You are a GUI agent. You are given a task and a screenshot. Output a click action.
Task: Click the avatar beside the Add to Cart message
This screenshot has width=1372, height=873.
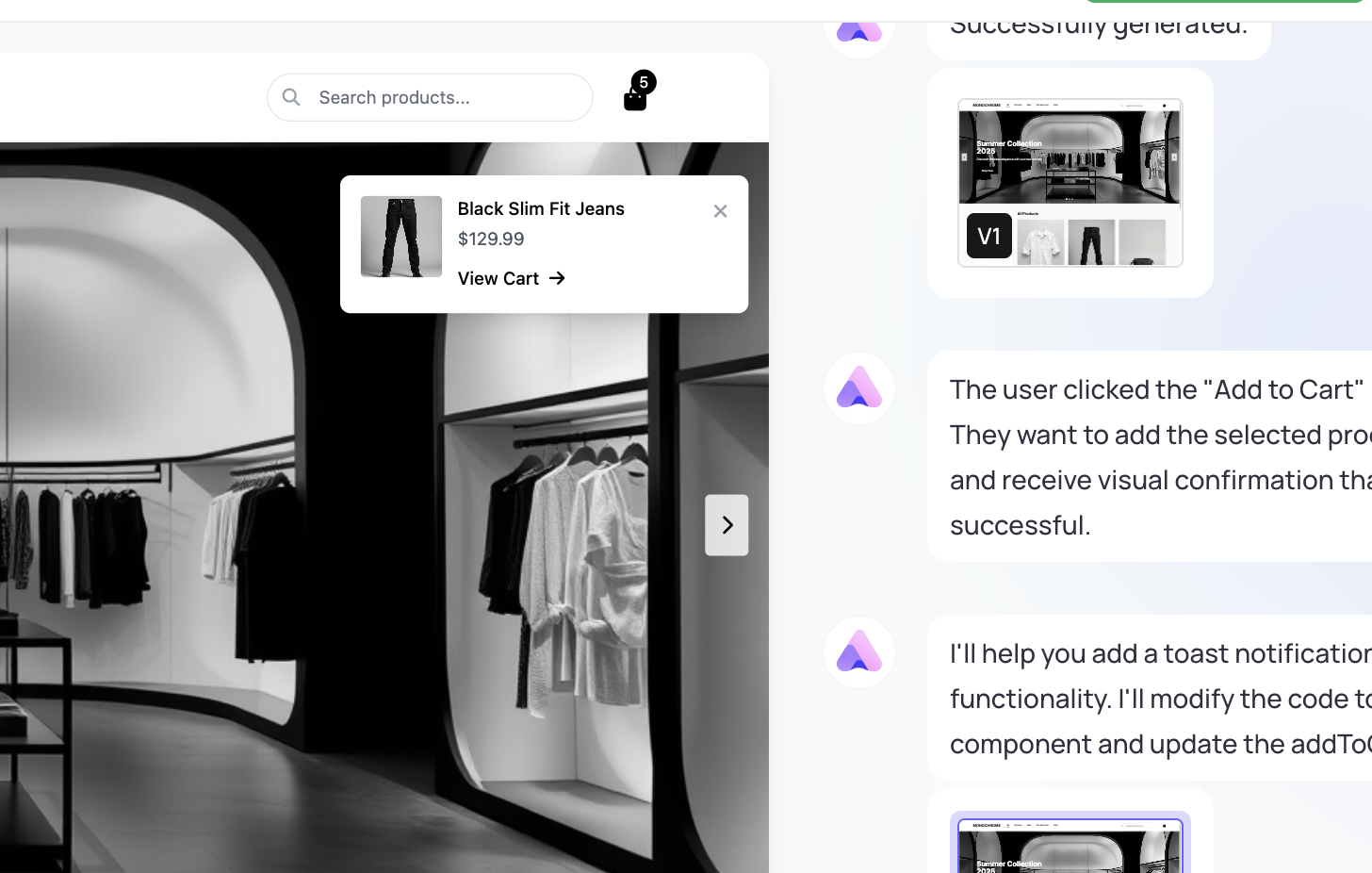[859, 388]
